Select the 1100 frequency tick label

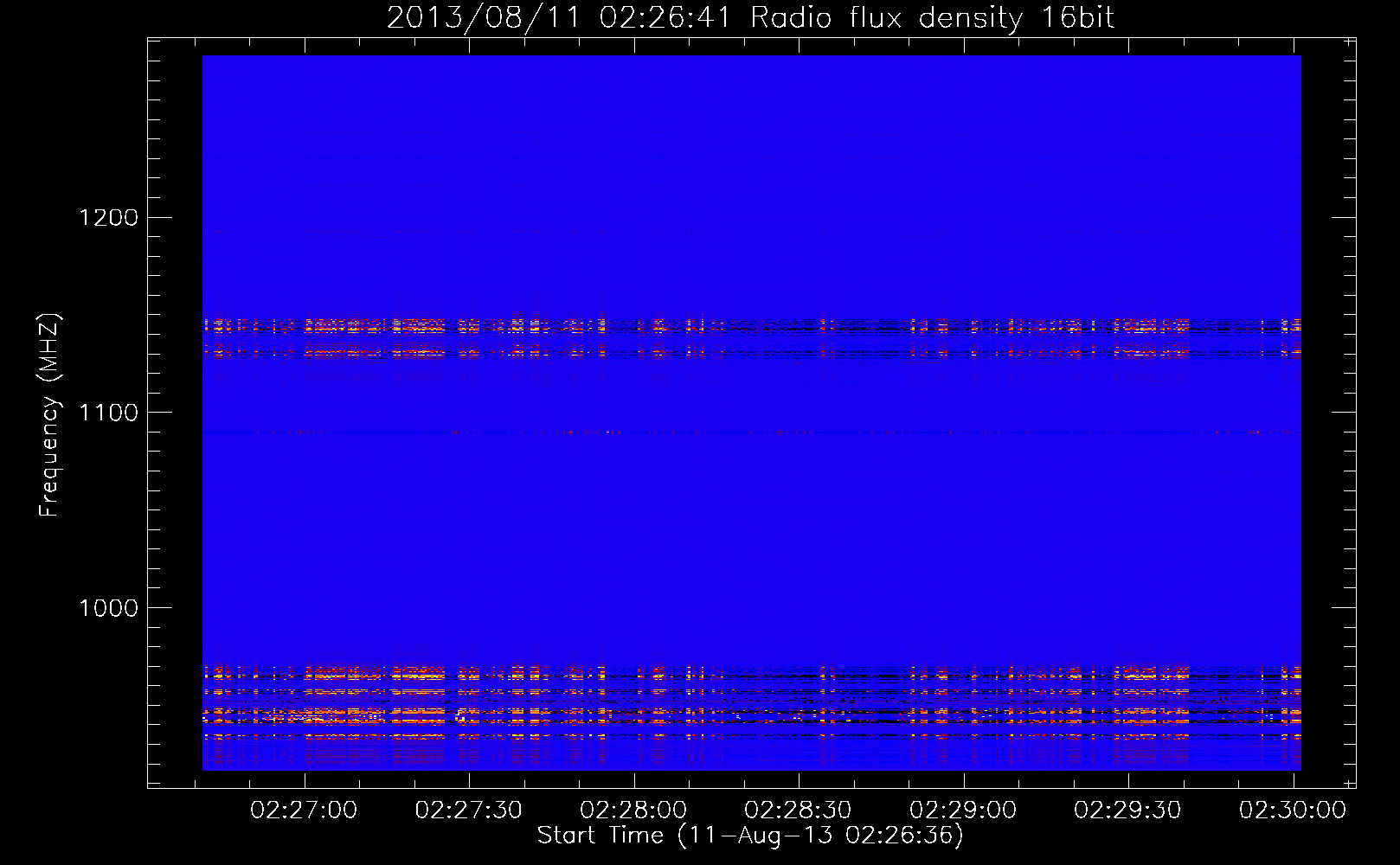click(x=109, y=413)
